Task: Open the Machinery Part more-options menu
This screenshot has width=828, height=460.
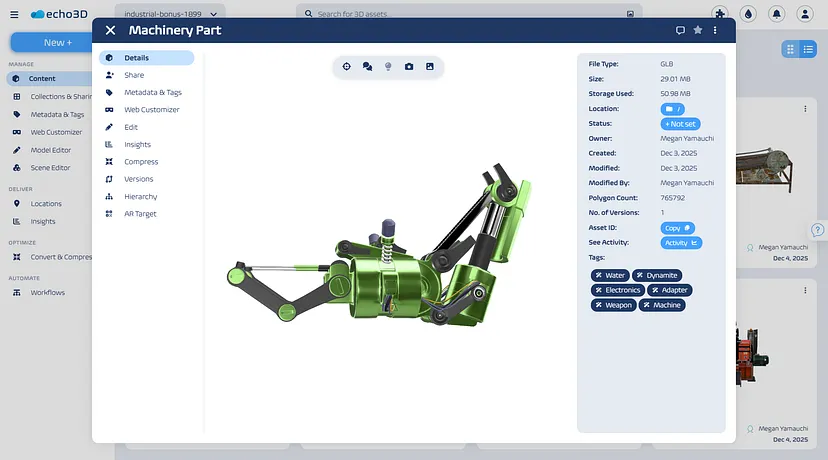Action: click(x=715, y=31)
